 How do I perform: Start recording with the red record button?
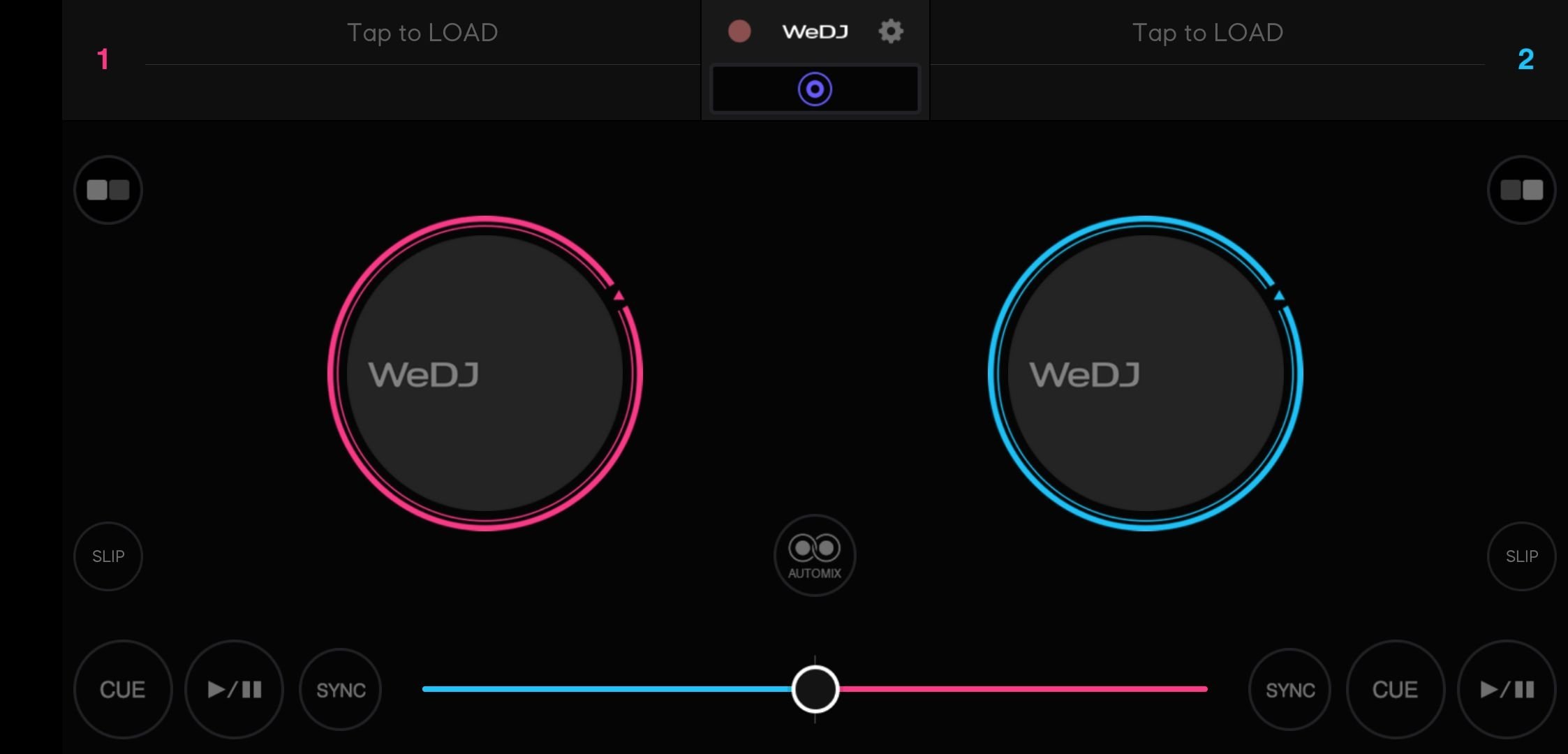(x=739, y=31)
